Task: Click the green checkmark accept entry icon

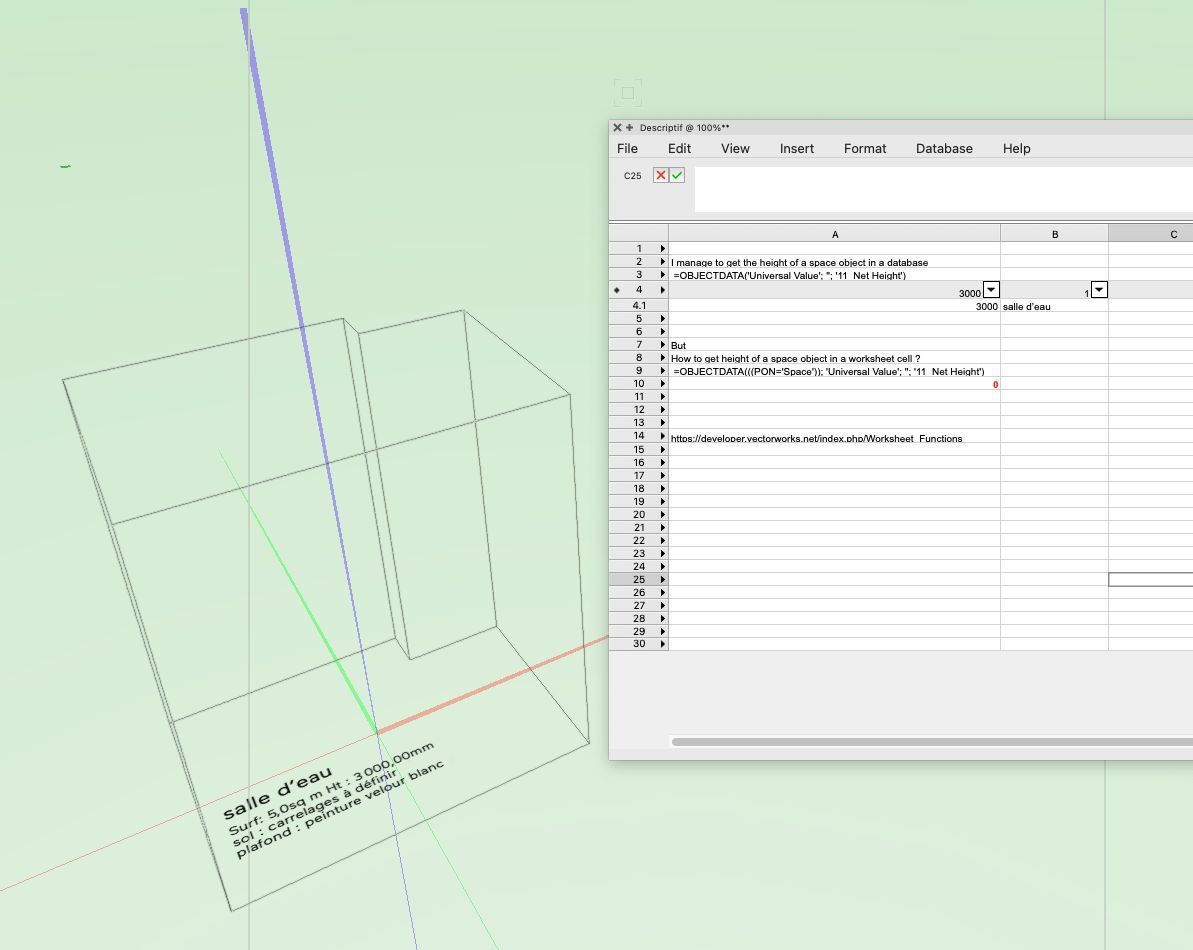Action: tap(677, 175)
